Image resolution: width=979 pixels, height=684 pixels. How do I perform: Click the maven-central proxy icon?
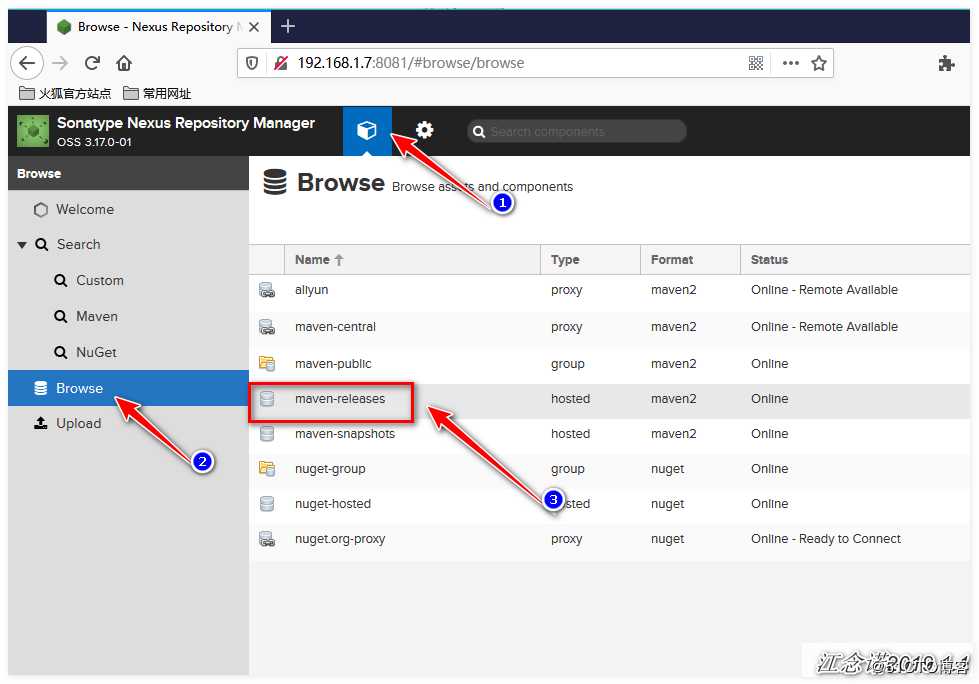click(267, 327)
